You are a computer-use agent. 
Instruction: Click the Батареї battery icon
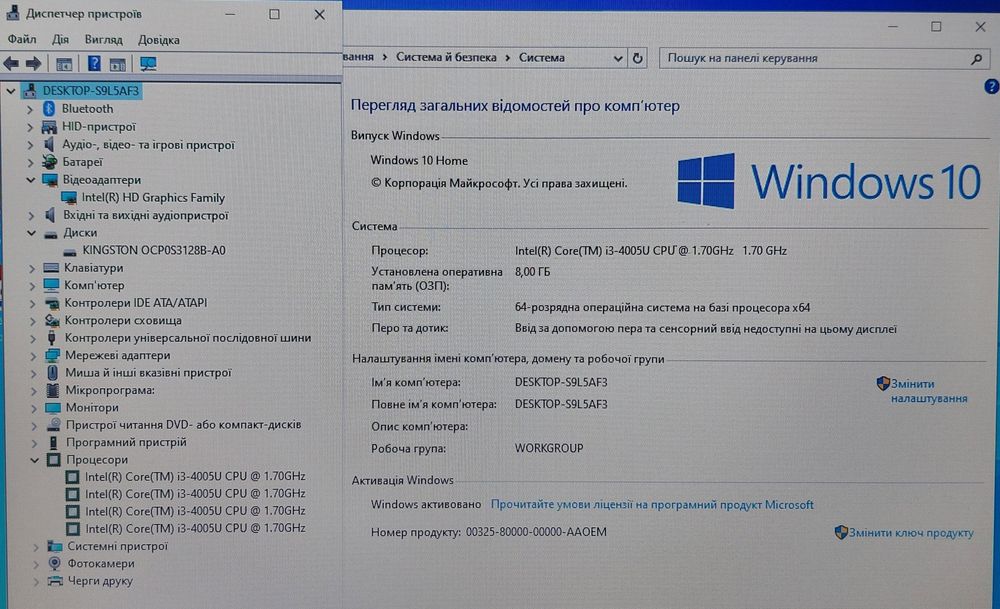[x=49, y=162]
